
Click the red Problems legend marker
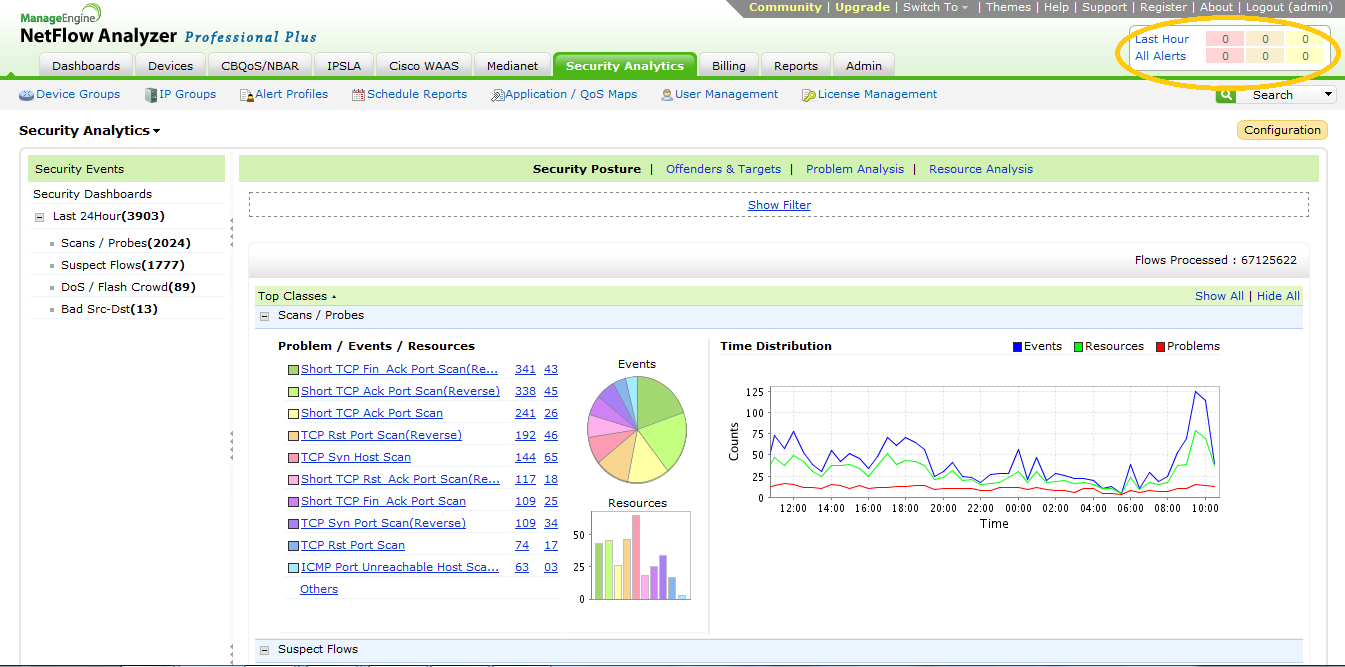point(1160,347)
